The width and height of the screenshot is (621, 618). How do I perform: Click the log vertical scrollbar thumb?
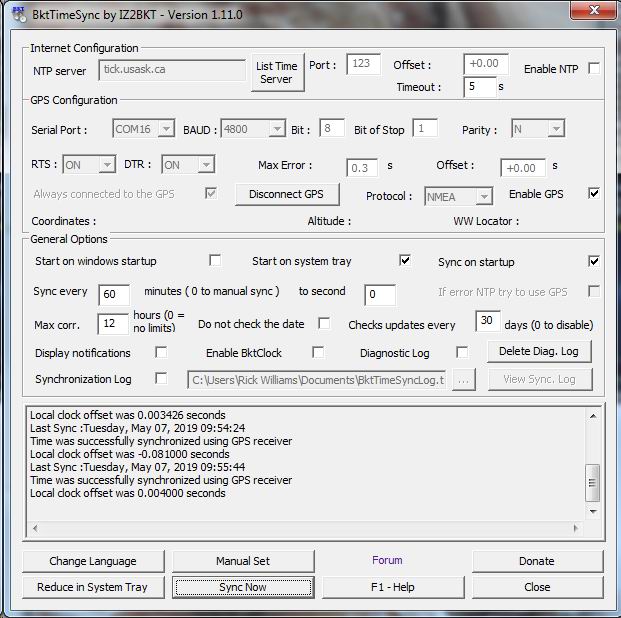coord(592,483)
